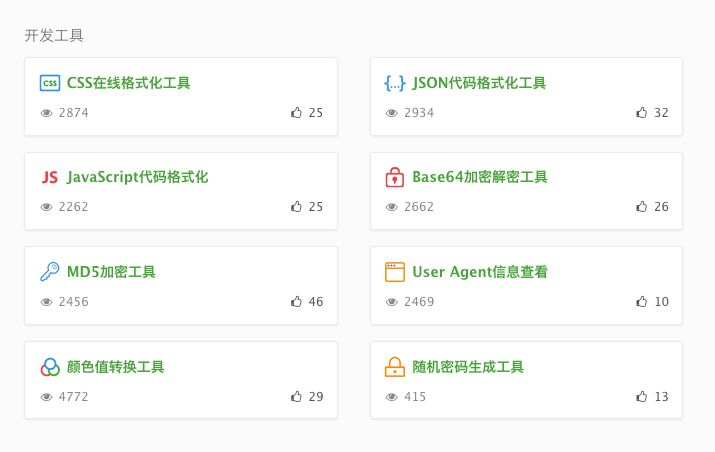Click the orange padlock password generator icon
715x452 pixels.
[395, 367]
